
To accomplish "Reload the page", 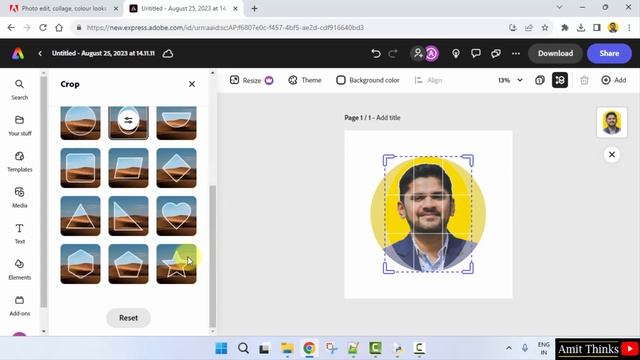I will [x=43, y=28].
